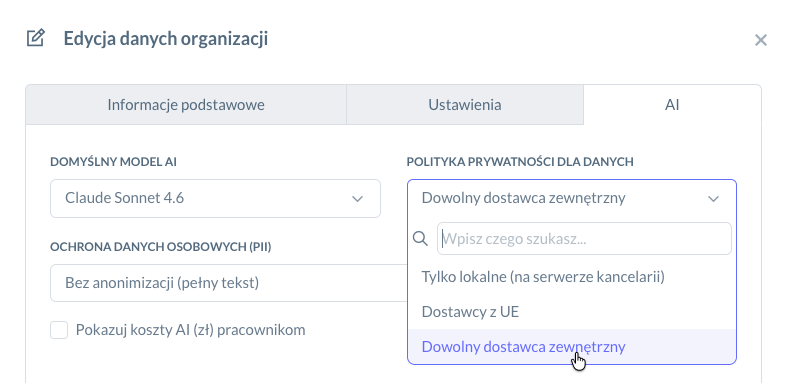The image size is (801, 383).
Task: Select Dowolny dostawca zewnętrzny in the list
Action: [572, 346]
